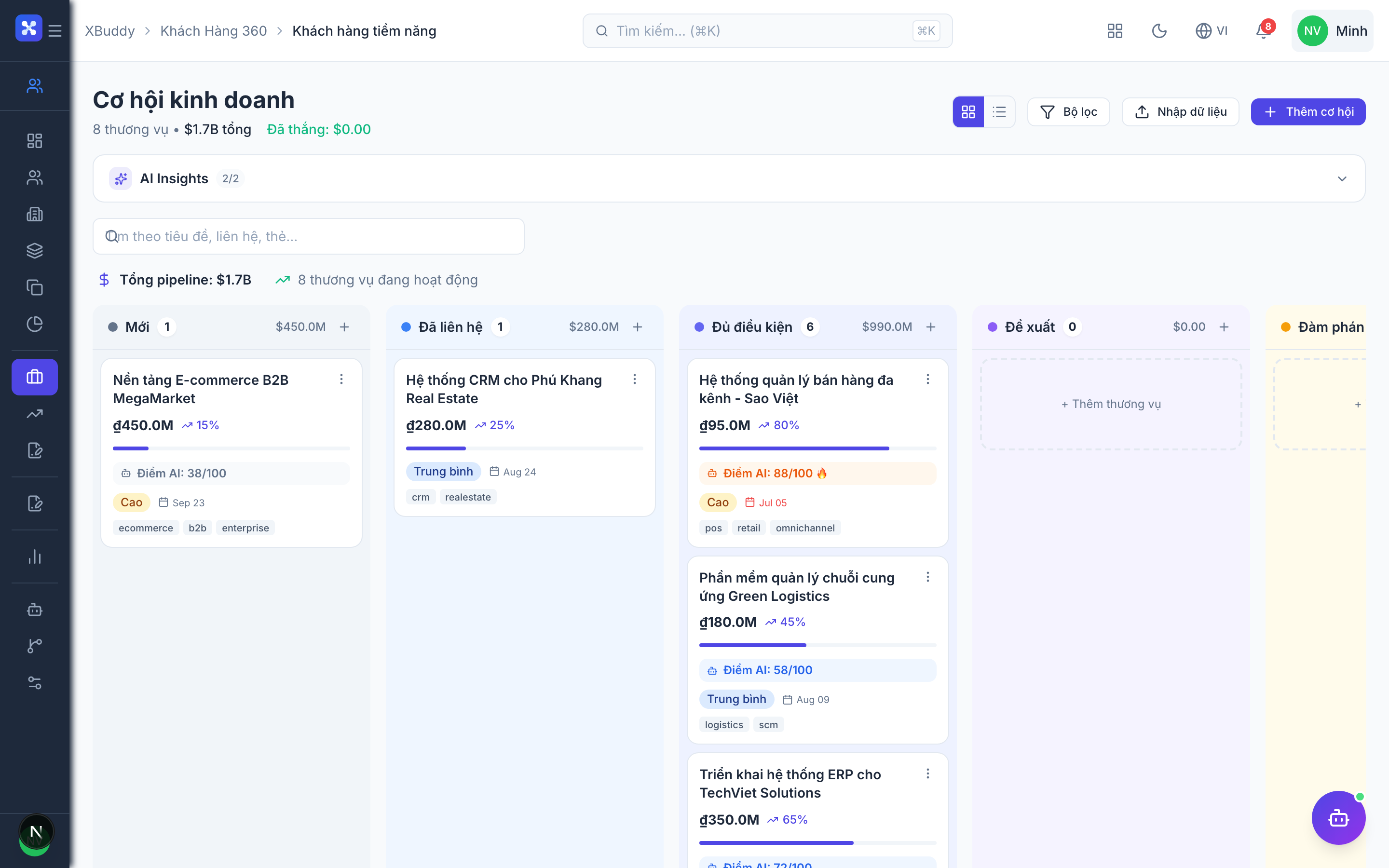Image resolution: width=1389 pixels, height=868 pixels.
Task: Open the copy documents sidebar icon
Action: pyautogui.click(x=34, y=287)
